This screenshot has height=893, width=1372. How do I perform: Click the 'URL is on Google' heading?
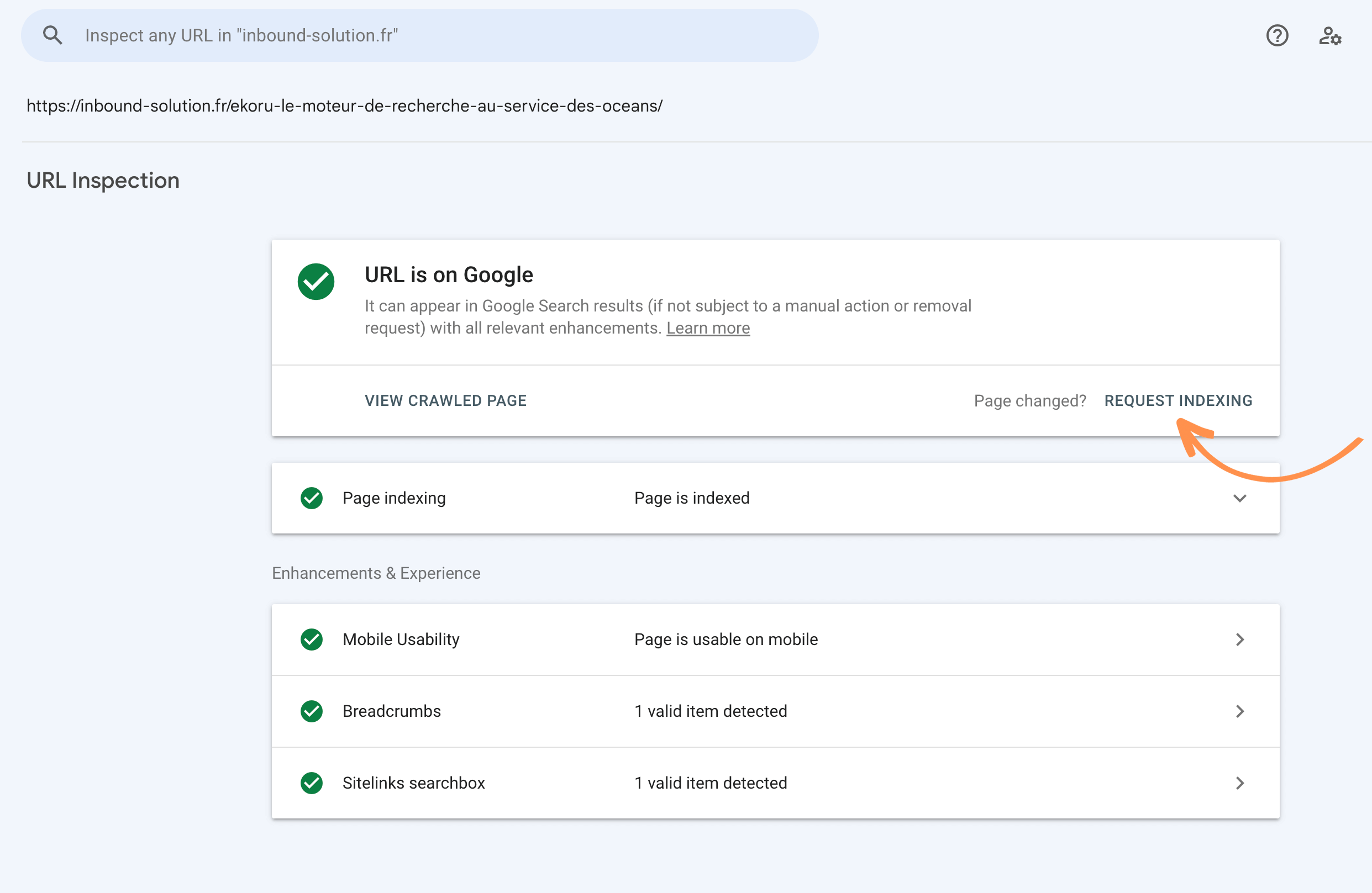pyautogui.click(x=449, y=275)
